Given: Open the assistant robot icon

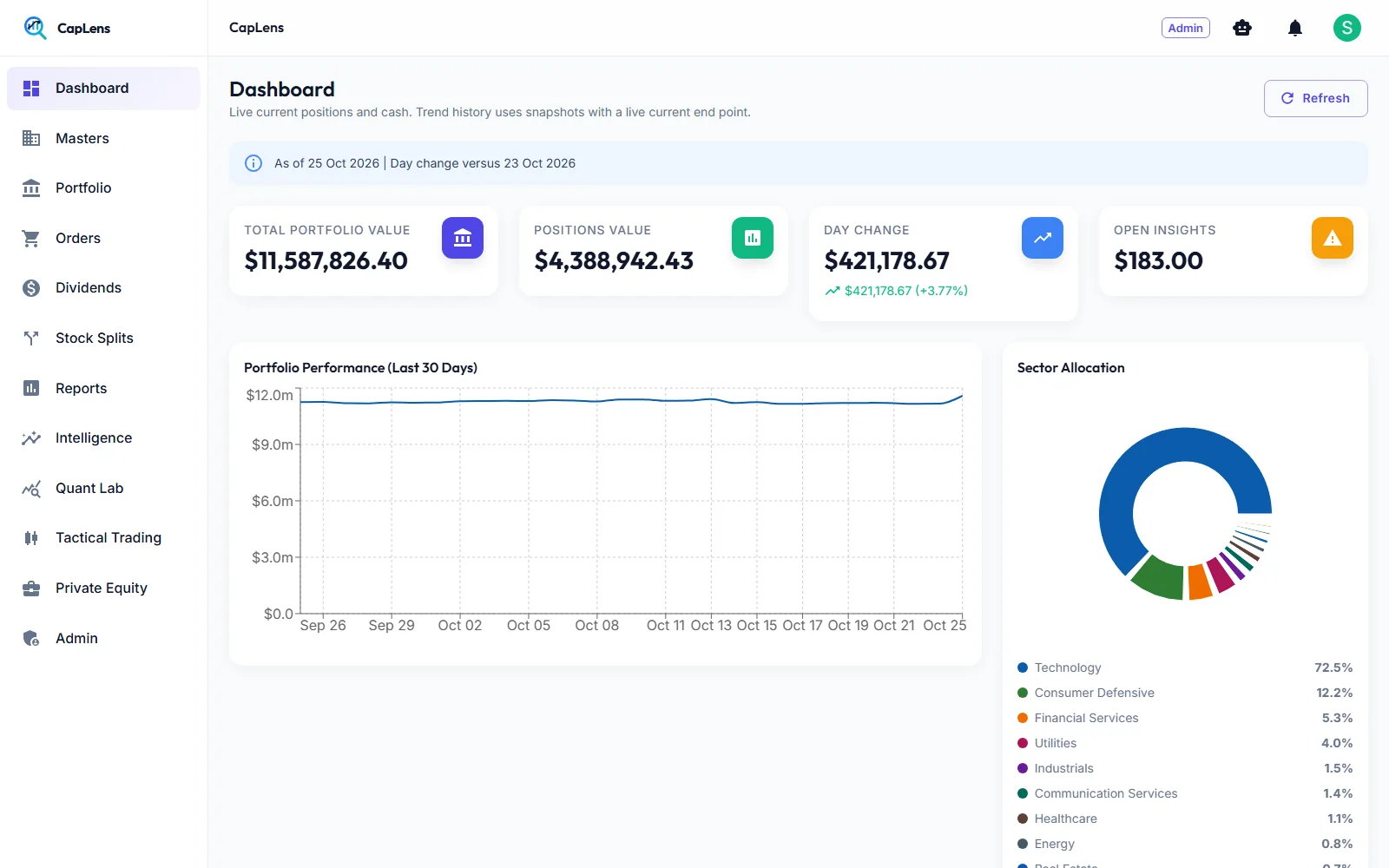Looking at the screenshot, I should 1242,28.
